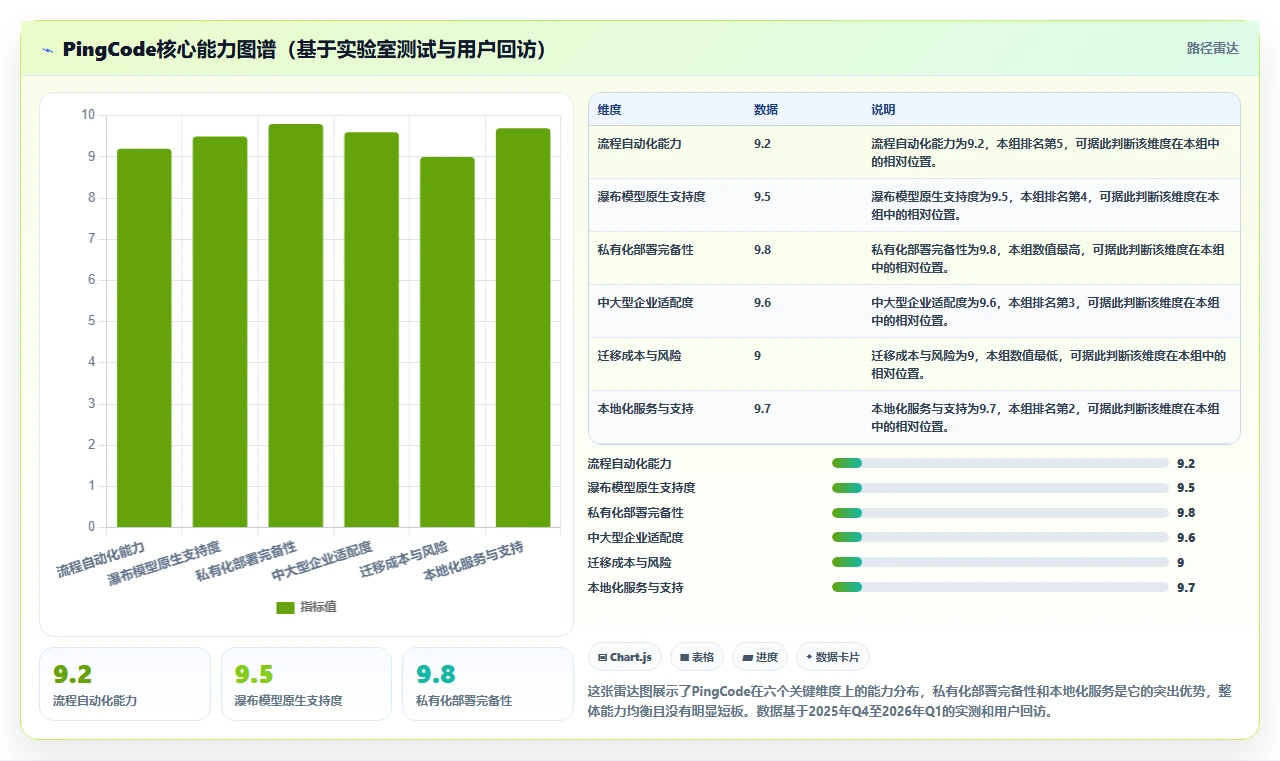The image size is (1280, 761).
Task: Click the 瀑布模型原生支持度 chart bar
Action: pos(220,332)
